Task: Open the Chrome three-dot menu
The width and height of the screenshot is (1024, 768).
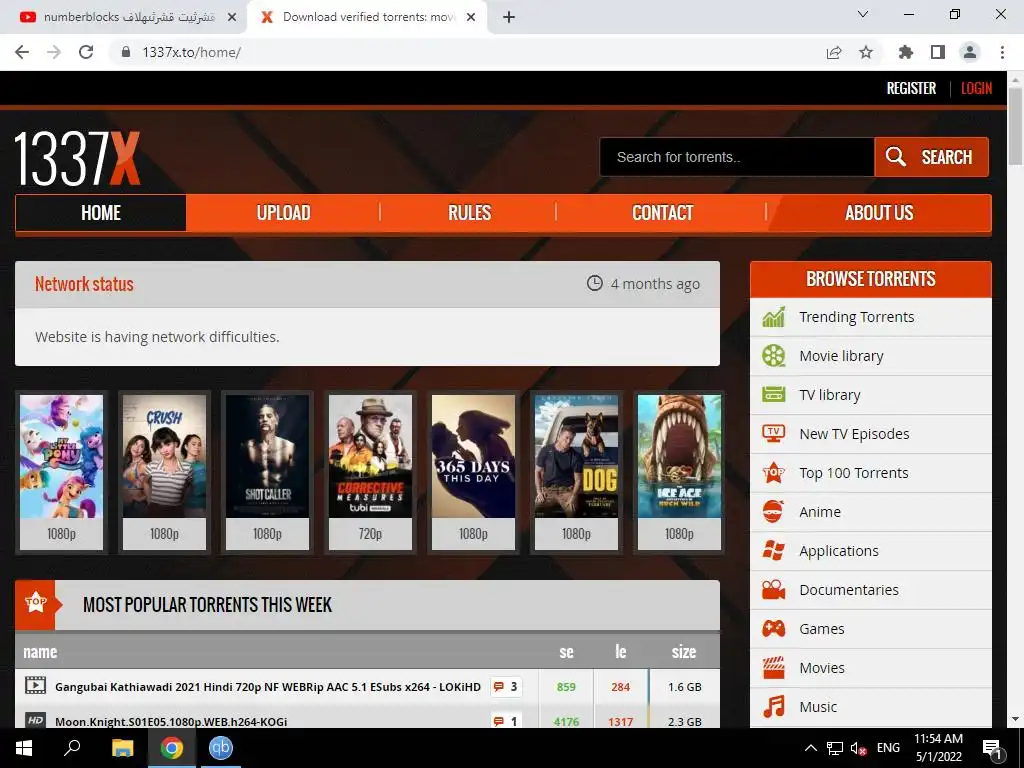Action: (x=1002, y=52)
